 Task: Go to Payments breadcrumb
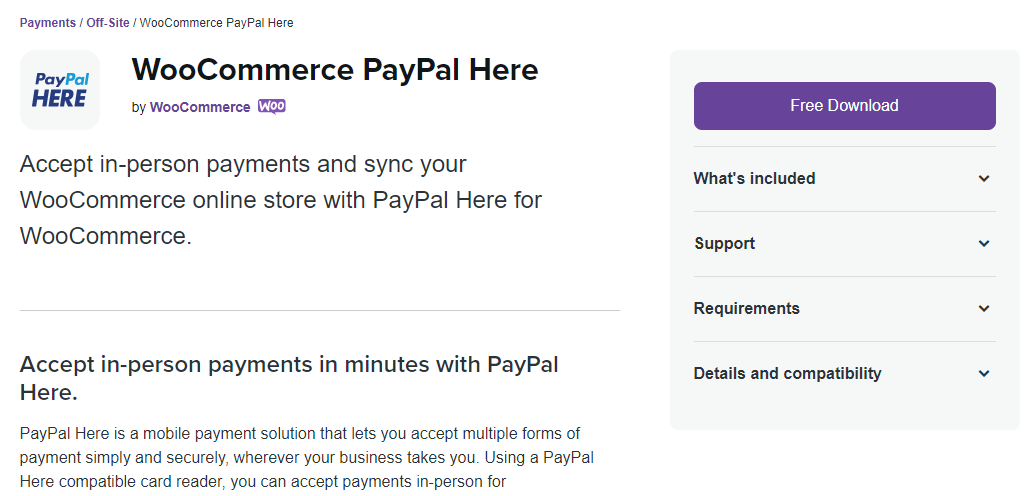(x=47, y=23)
